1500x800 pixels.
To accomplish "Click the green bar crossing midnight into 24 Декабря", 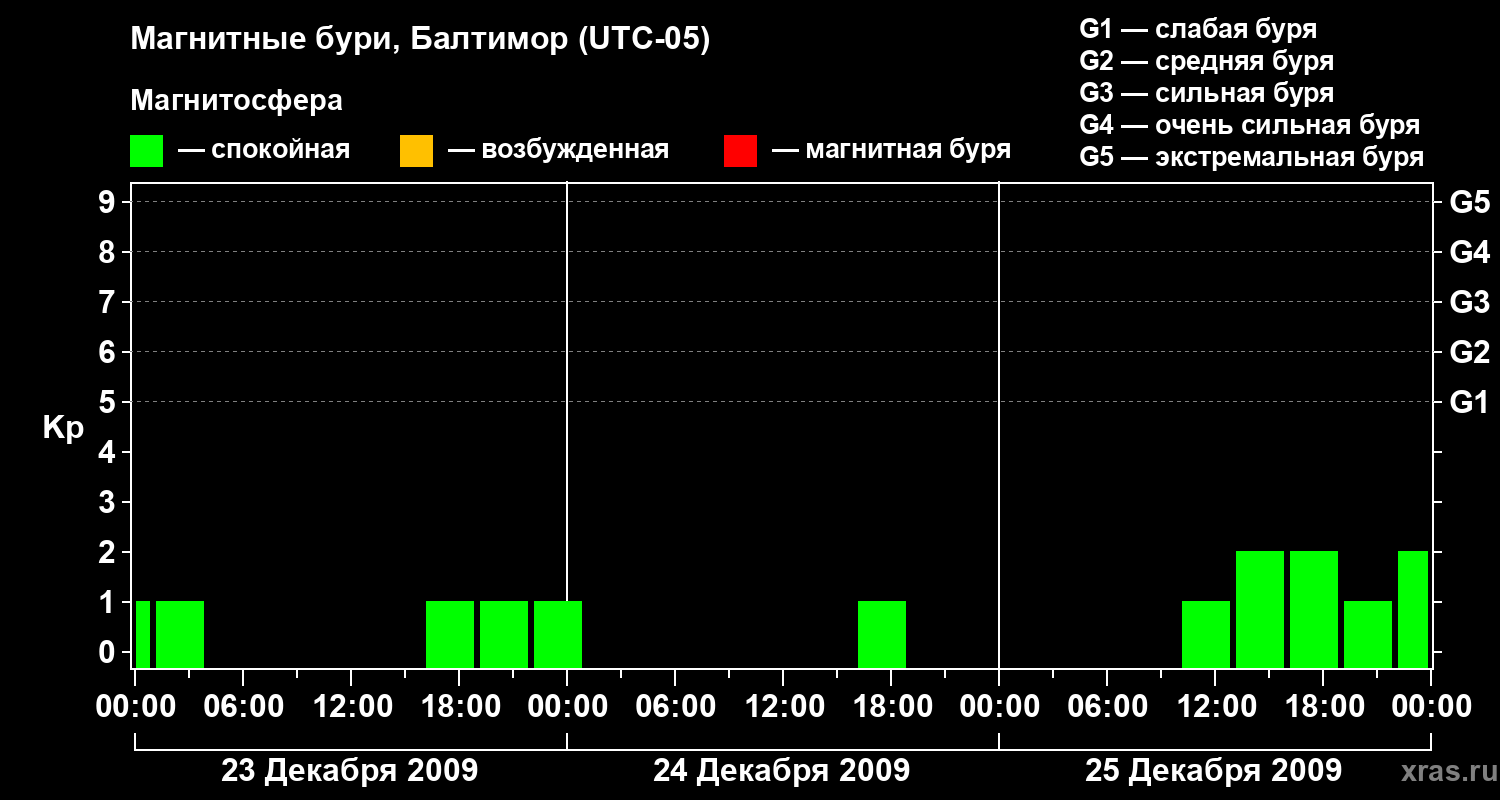I will pos(558,634).
